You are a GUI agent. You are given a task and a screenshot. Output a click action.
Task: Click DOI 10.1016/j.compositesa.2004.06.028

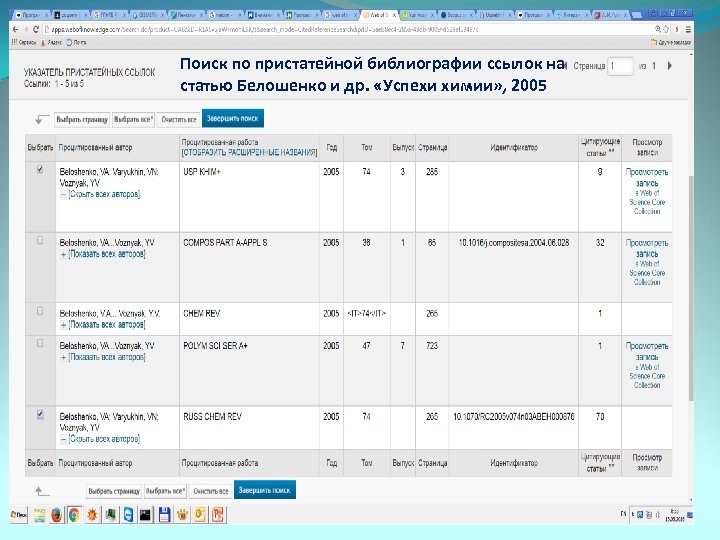click(x=514, y=242)
